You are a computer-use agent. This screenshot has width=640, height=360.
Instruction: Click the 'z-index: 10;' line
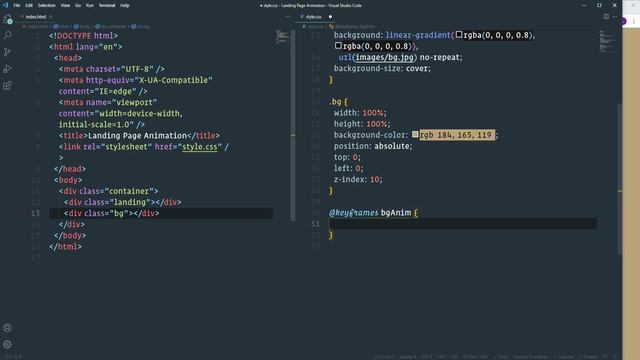(358, 180)
